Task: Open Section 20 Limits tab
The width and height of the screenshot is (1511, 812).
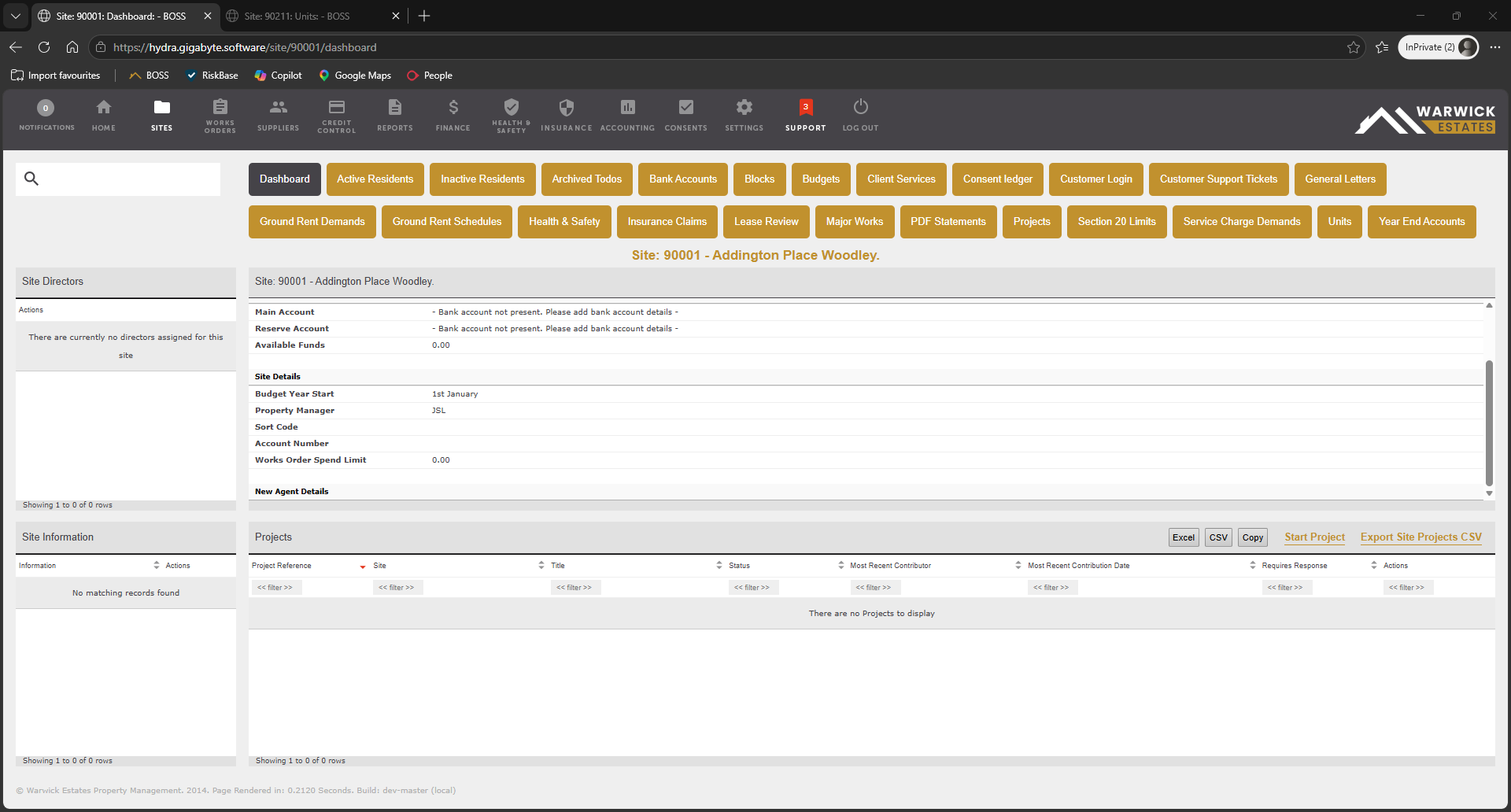Action: tap(1117, 222)
